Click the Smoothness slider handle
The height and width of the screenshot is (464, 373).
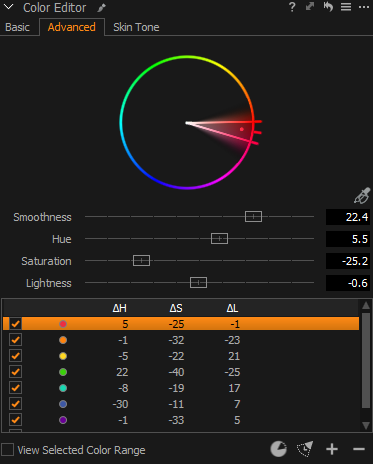[x=253, y=217]
